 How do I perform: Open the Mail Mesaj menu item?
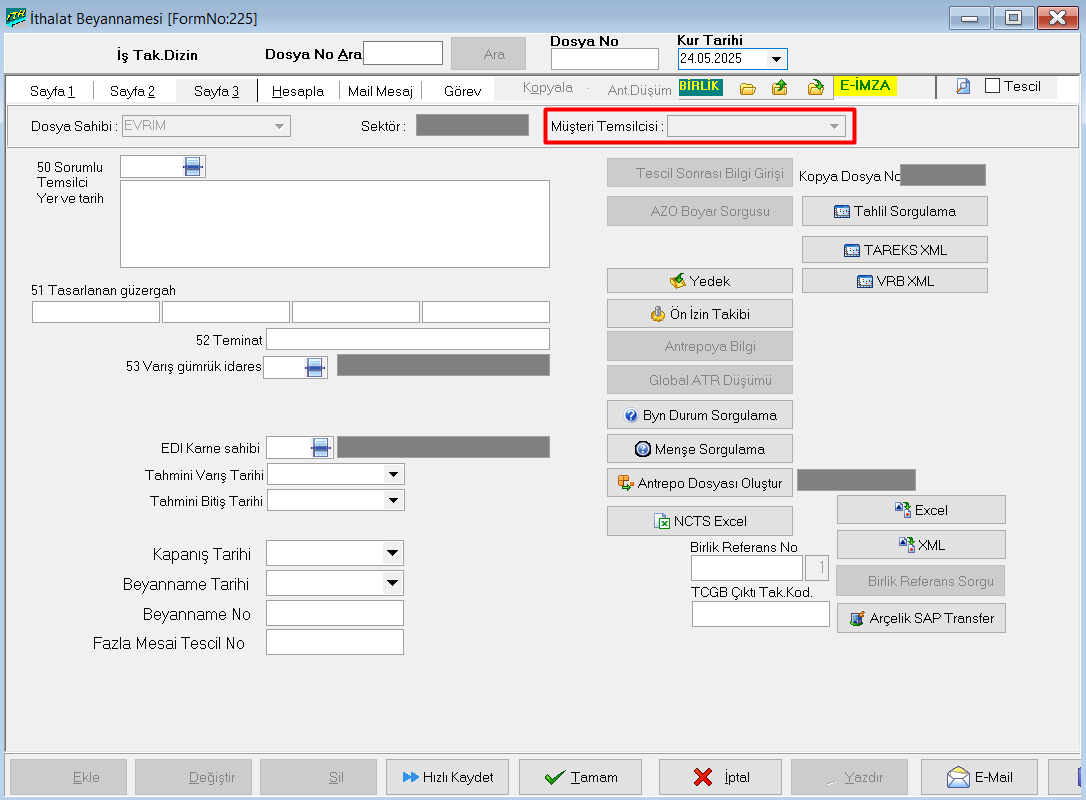click(380, 91)
